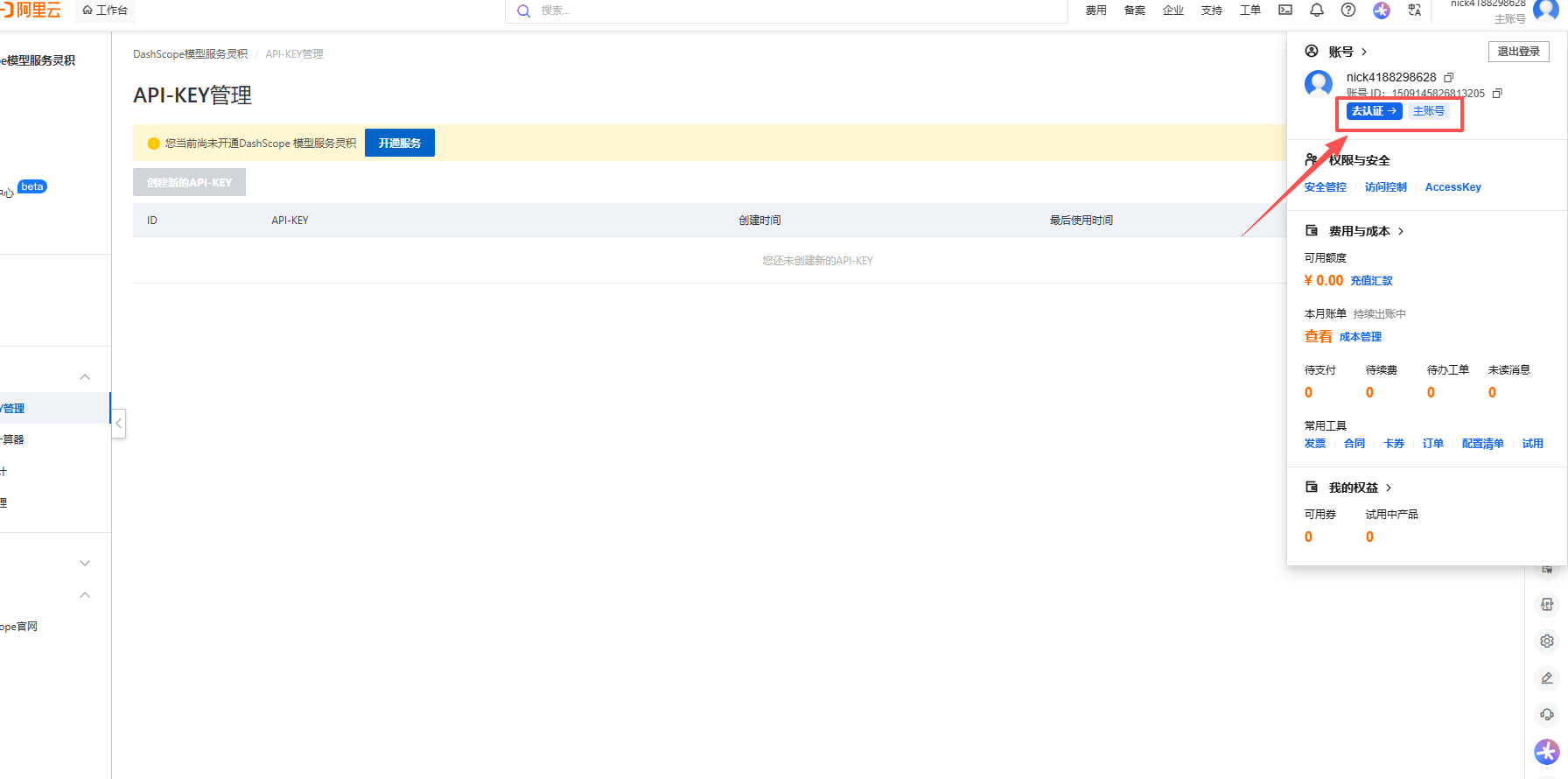
Task: Click the 充值汇款 recharge link
Action: [x=1371, y=281]
